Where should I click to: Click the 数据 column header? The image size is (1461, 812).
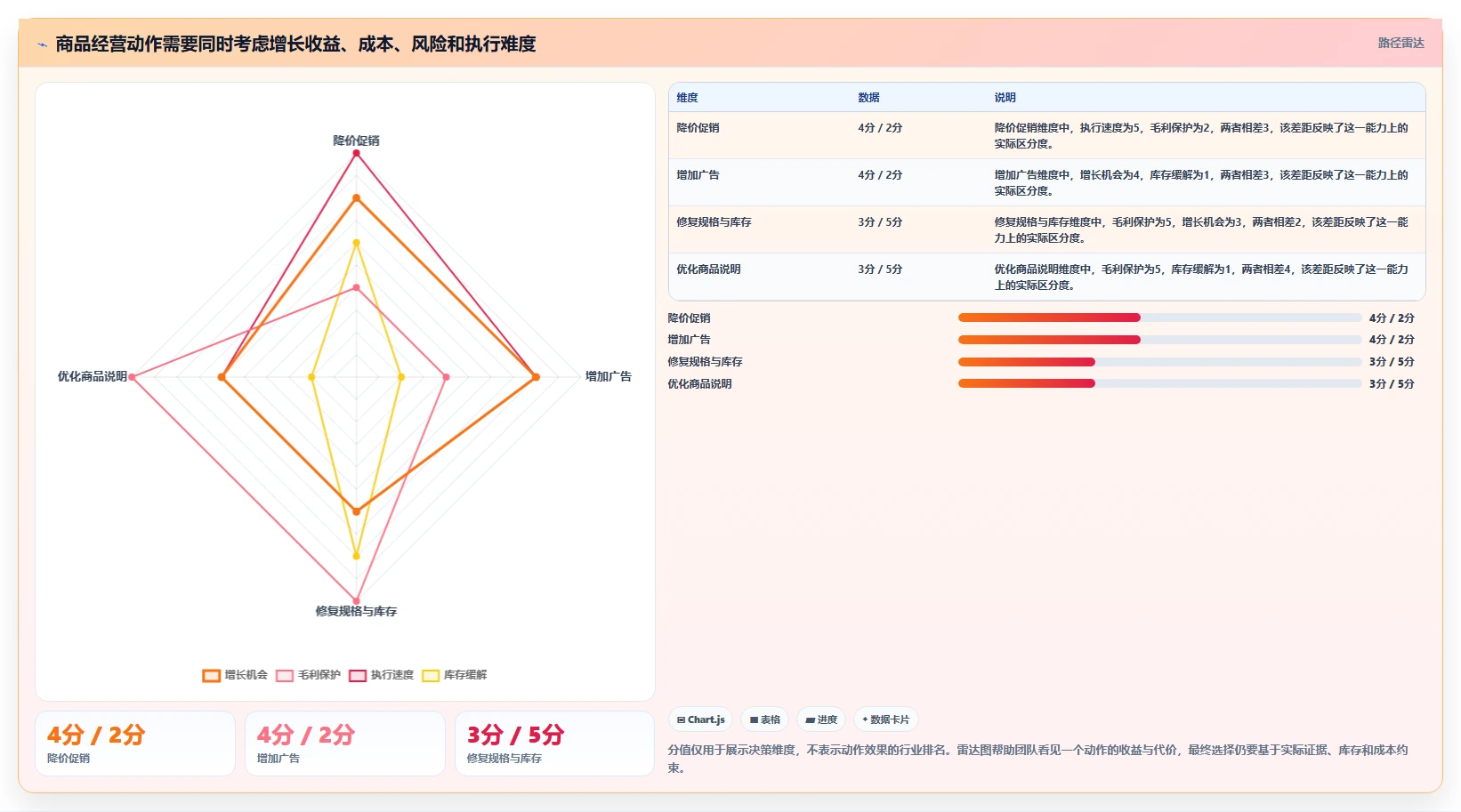pos(868,98)
